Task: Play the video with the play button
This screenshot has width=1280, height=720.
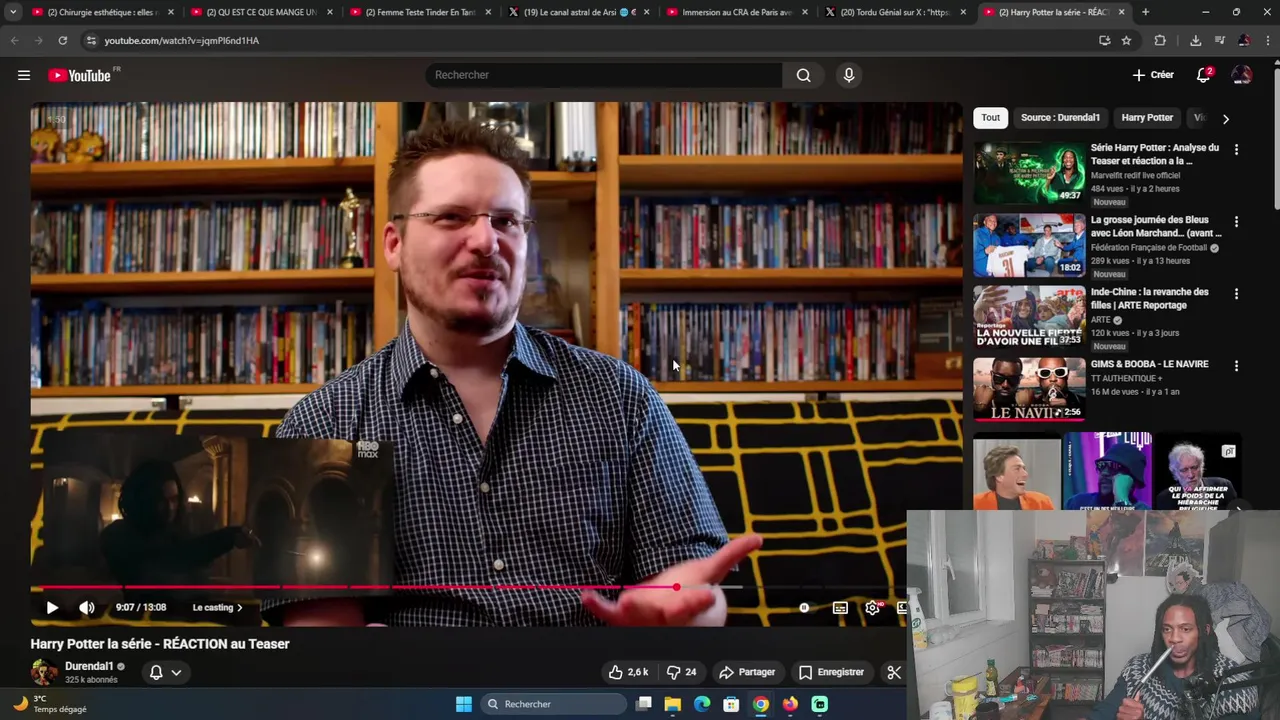Action: 52,607
